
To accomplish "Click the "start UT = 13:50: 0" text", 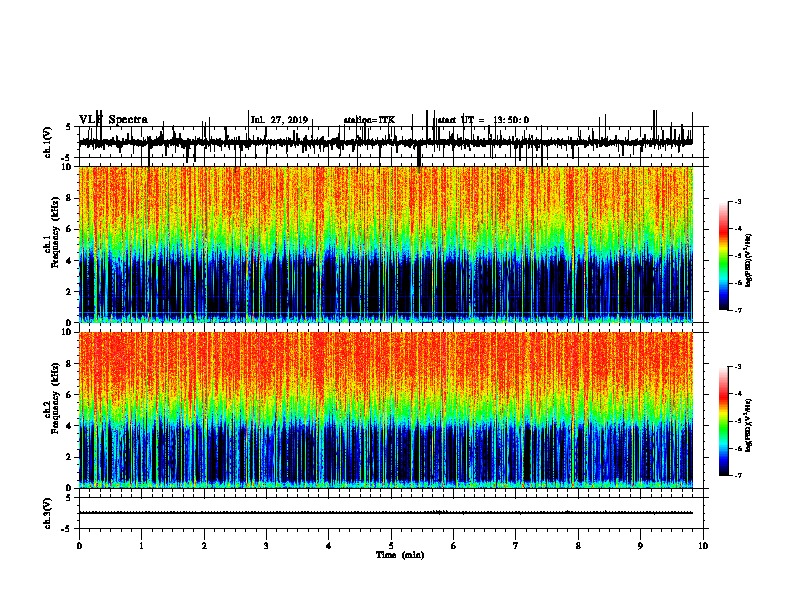I will point(483,120).
